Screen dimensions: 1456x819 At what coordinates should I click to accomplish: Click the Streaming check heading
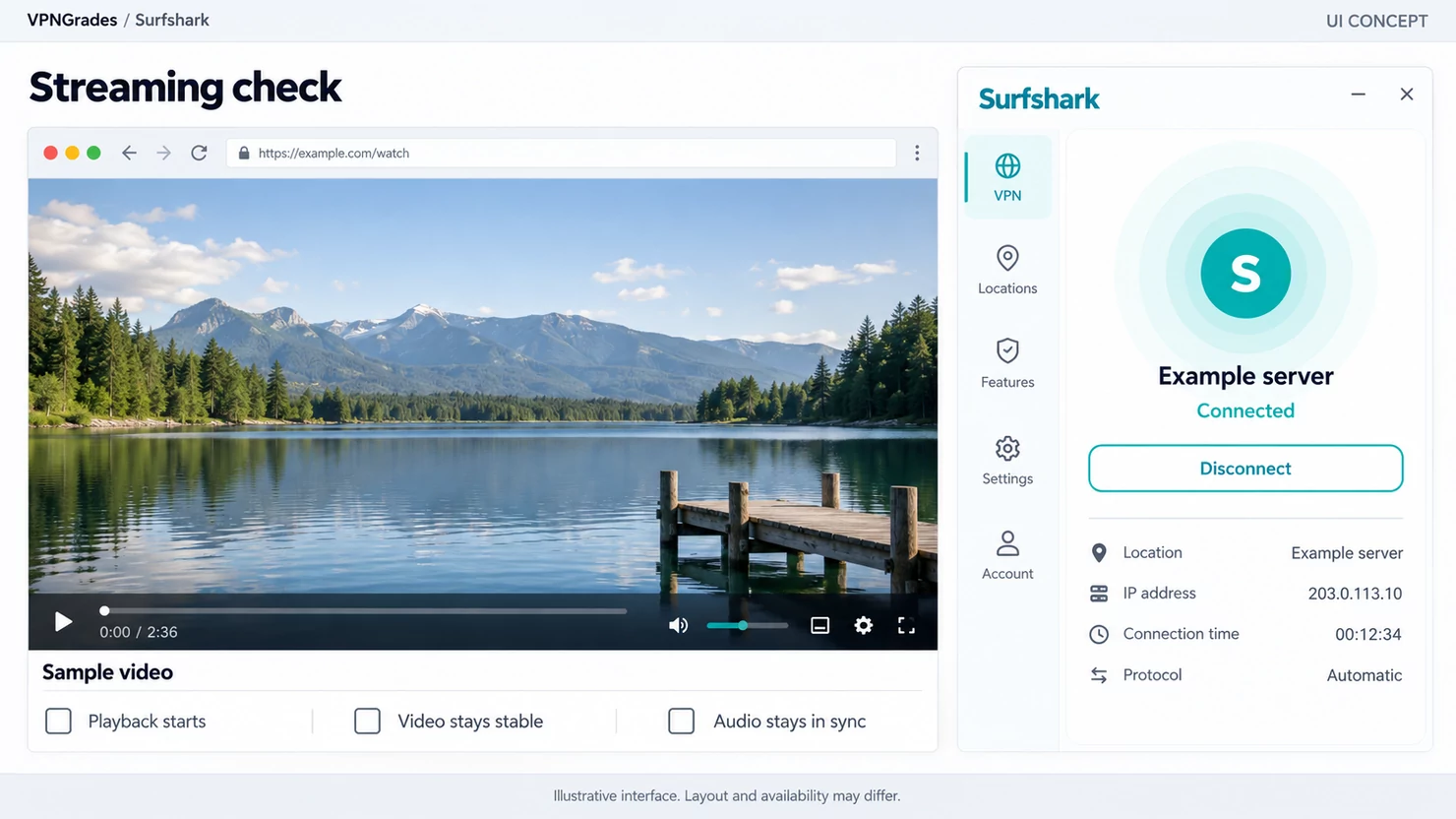185,88
